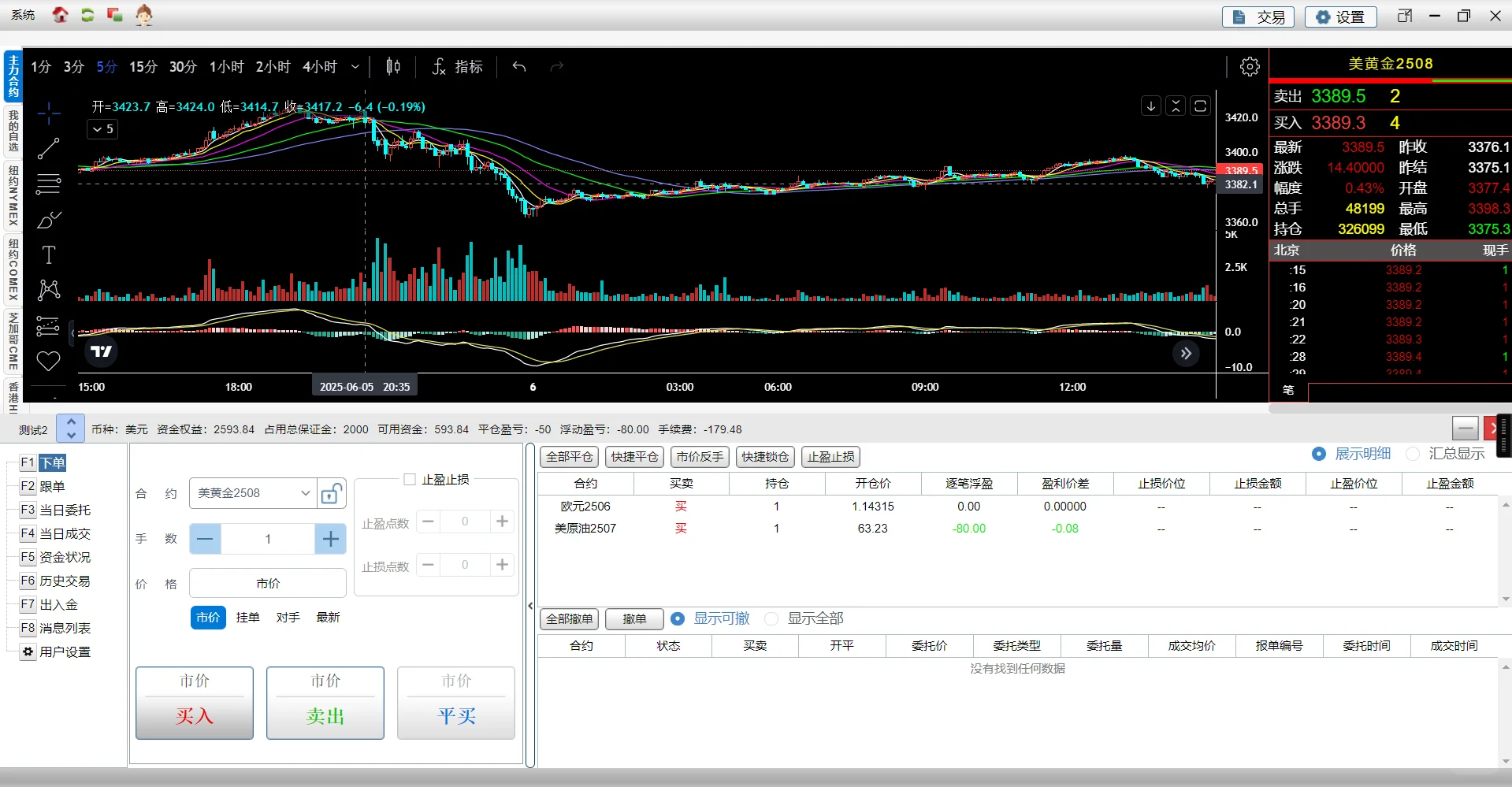1512x787 pixels.
Task: Click the collapse-pane arrows icon above chart
Action: click(x=1176, y=106)
